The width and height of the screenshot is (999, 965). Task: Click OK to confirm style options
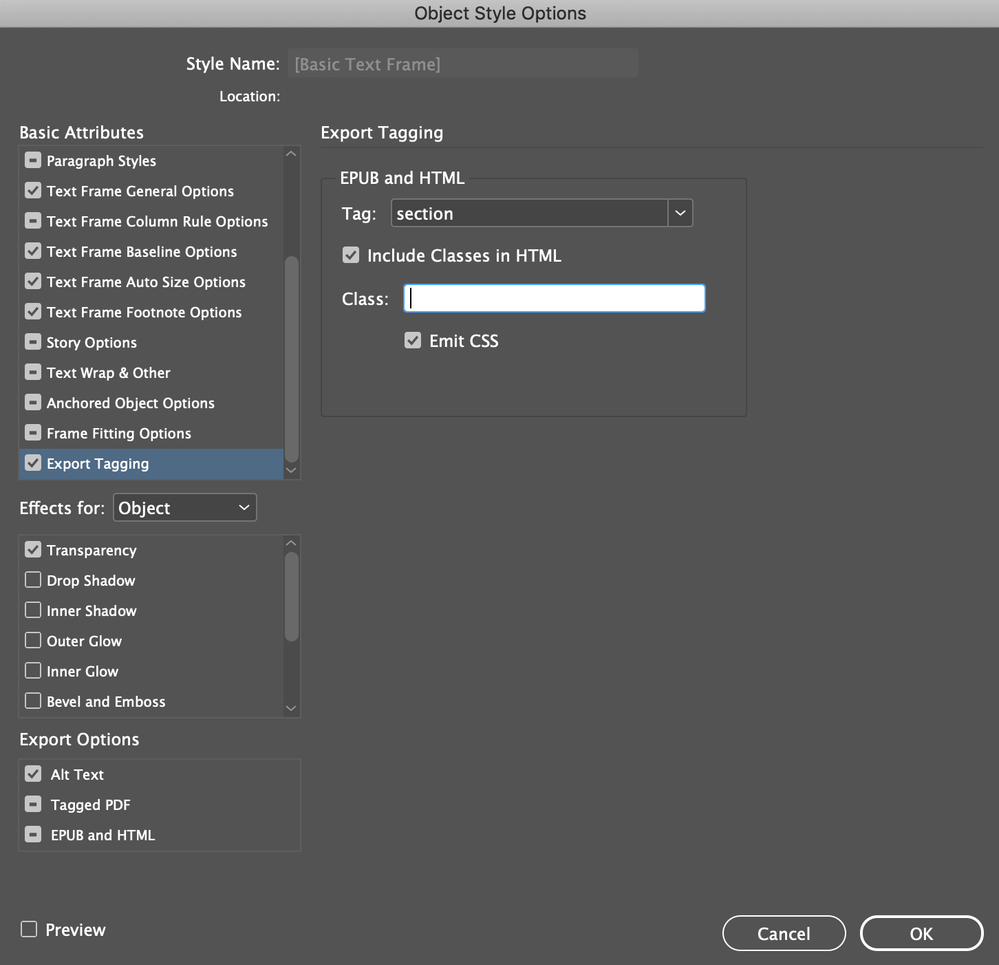[x=921, y=933]
